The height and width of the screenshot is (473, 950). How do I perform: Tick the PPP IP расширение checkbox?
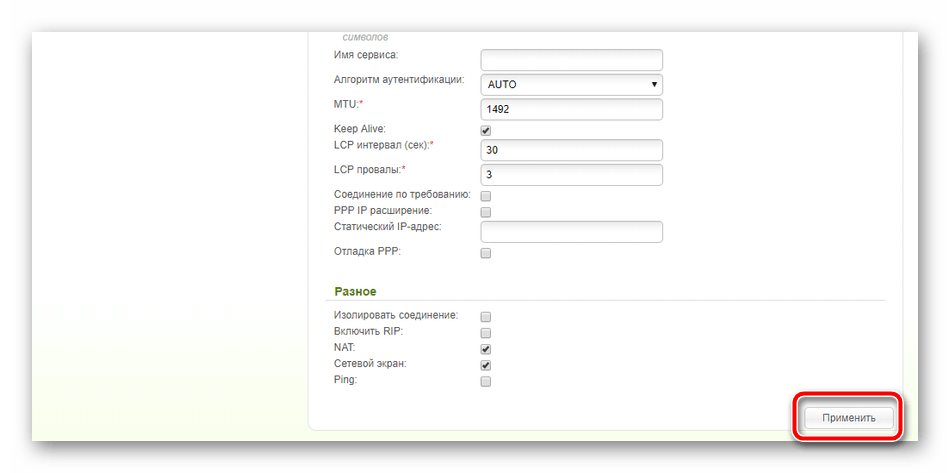pyautogui.click(x=485, y=212)
